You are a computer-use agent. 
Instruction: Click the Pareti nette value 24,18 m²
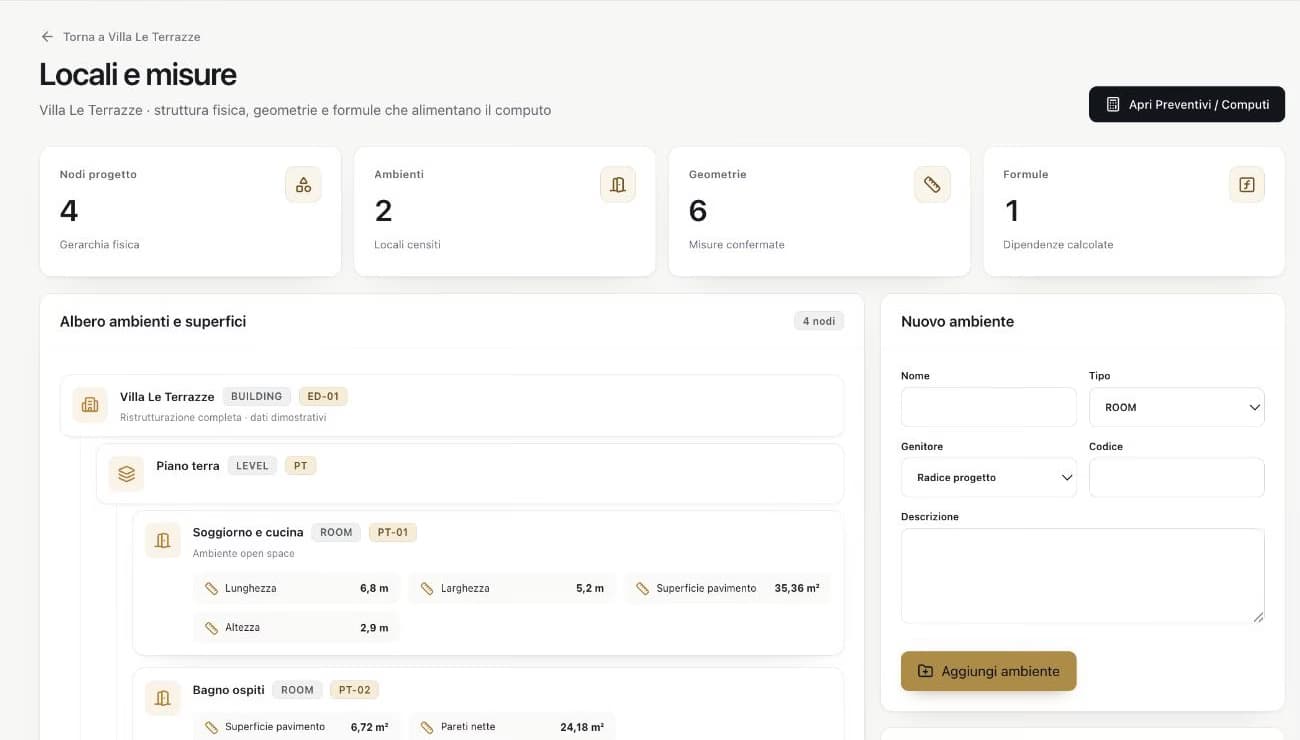582,727
